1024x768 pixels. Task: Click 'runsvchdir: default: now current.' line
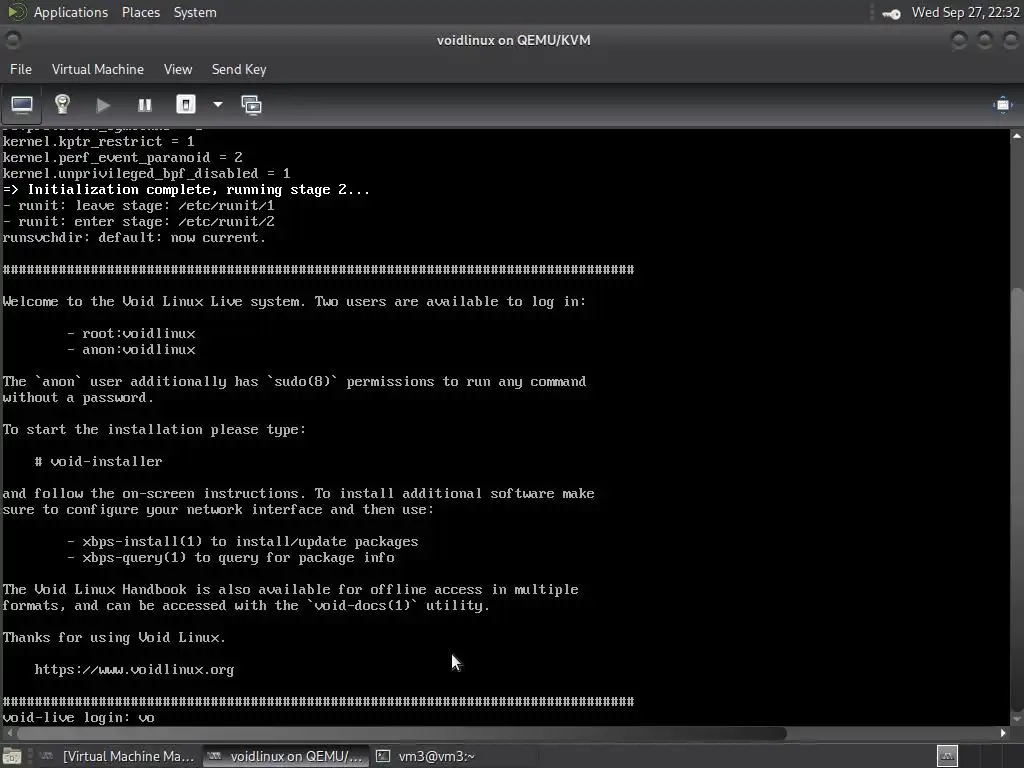(135, 237)
